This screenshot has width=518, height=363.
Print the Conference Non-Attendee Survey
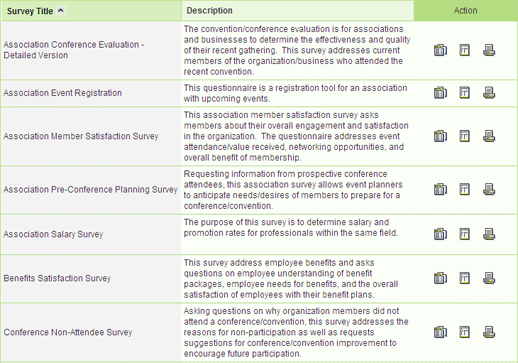489,332
